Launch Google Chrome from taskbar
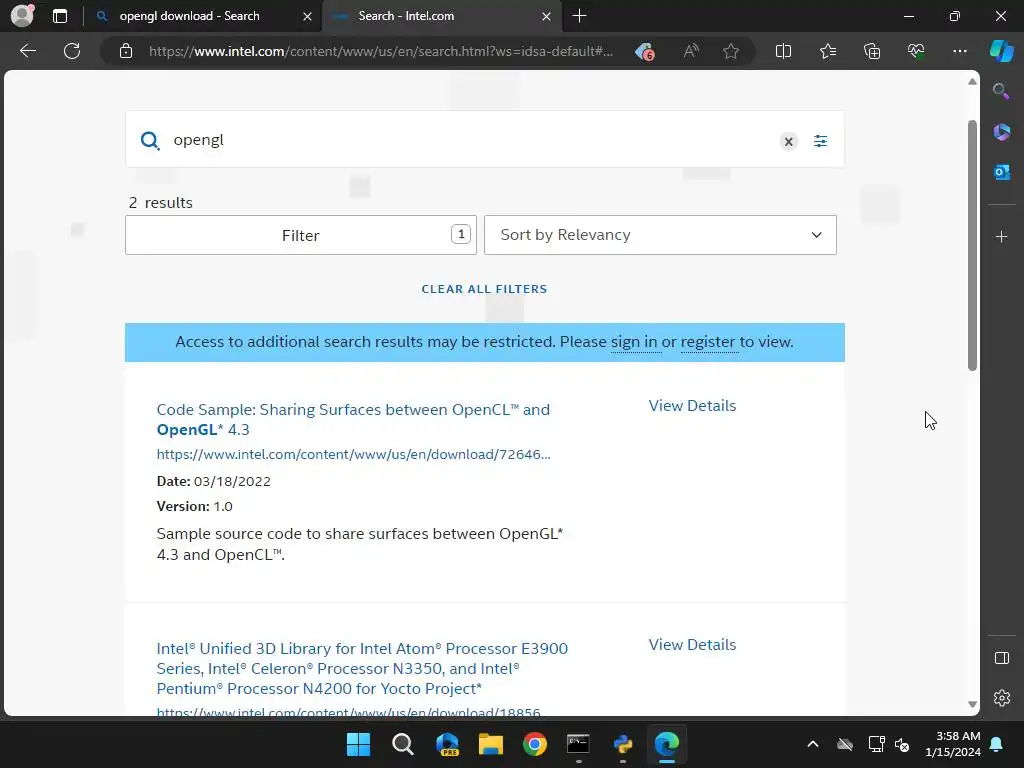The width and height of the screenshot is (1024, 768). pos(535,744)
